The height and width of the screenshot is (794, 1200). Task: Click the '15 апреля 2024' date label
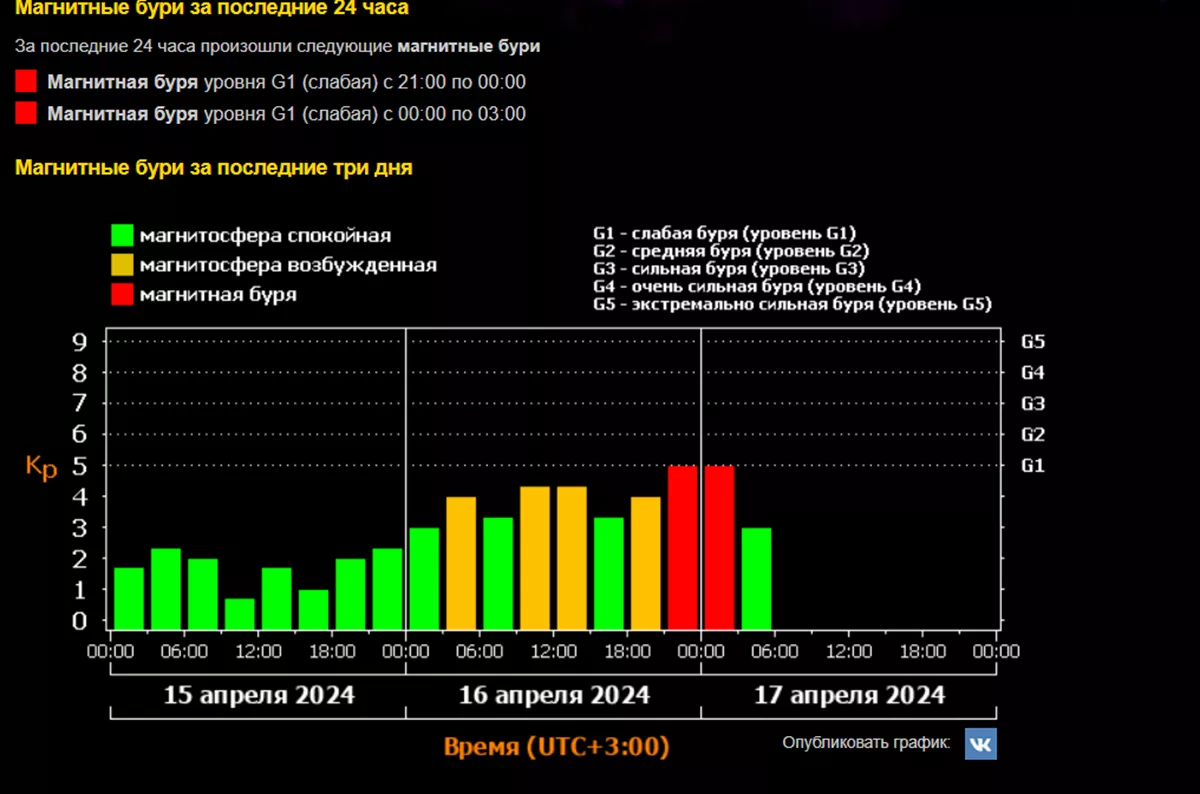point(258,694)
